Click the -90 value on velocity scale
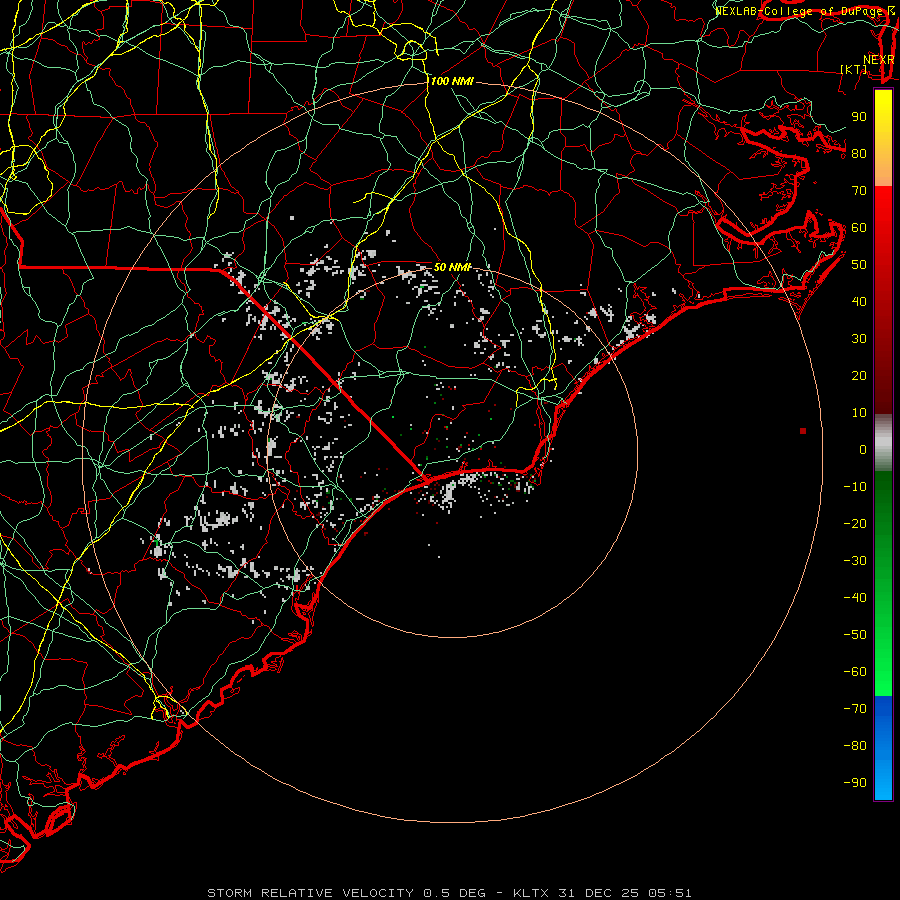The height and width of the screenshot is (900, 900). click(x=855, y=783)
